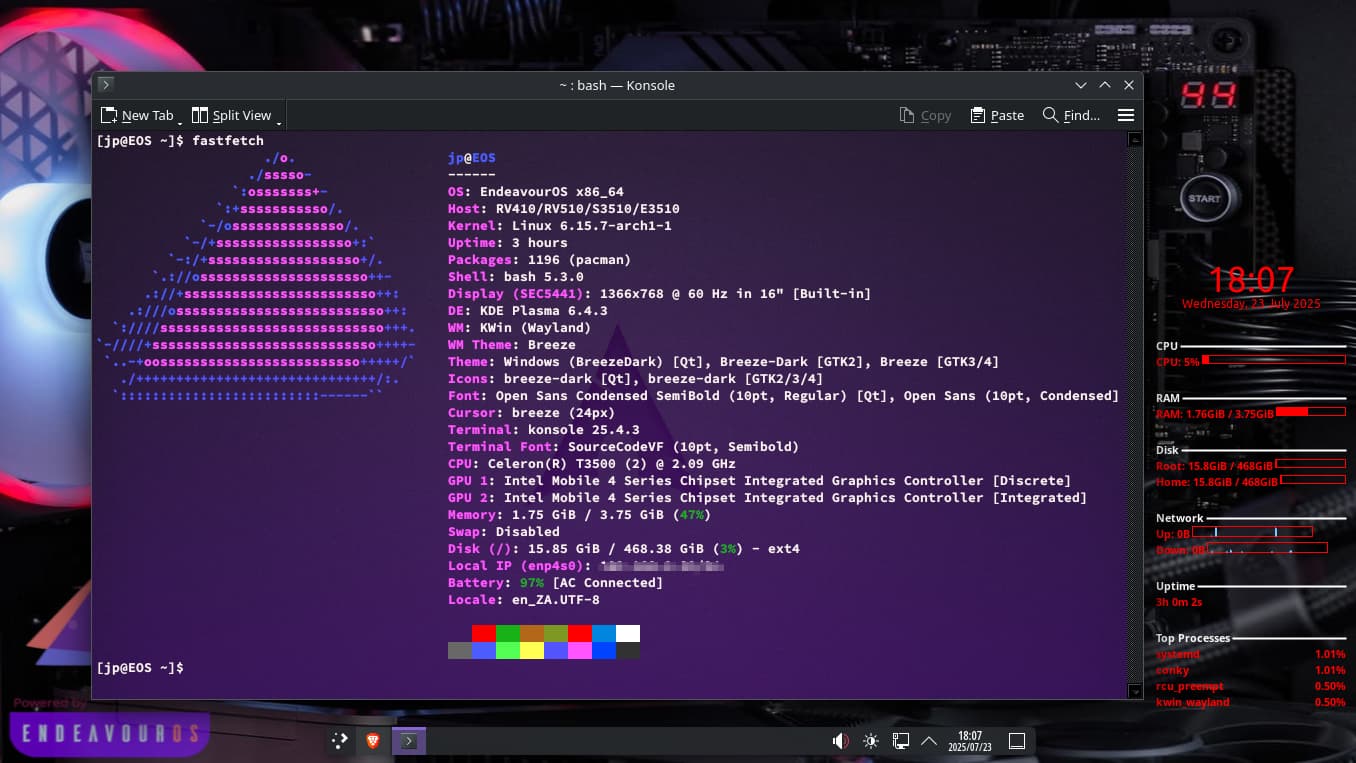Click the 'Kernel: Linux 6.15.7-arch1-1' line
Image resolution: width=1356 pixels, height=763 pixels.
click(x=560, y=226)
